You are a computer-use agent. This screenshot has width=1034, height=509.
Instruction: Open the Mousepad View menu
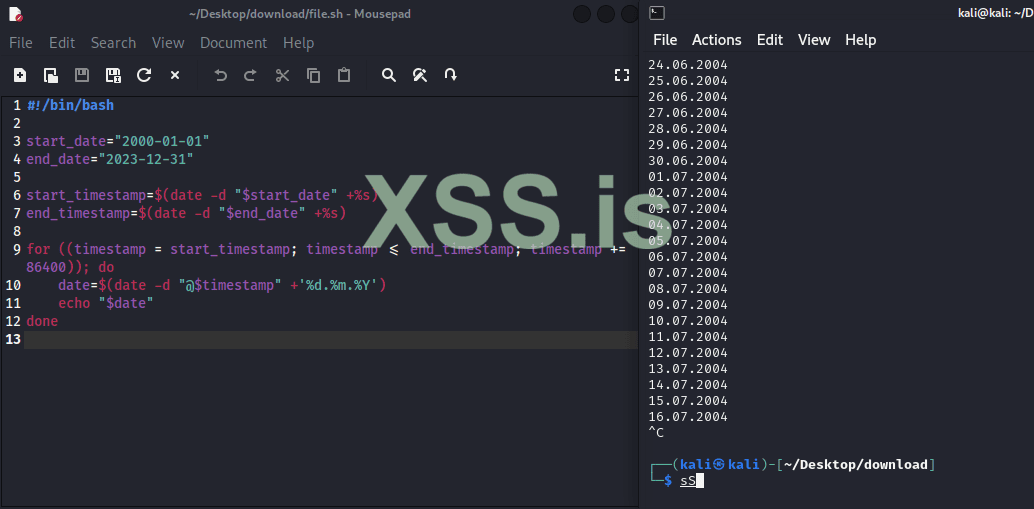(168, 43)
